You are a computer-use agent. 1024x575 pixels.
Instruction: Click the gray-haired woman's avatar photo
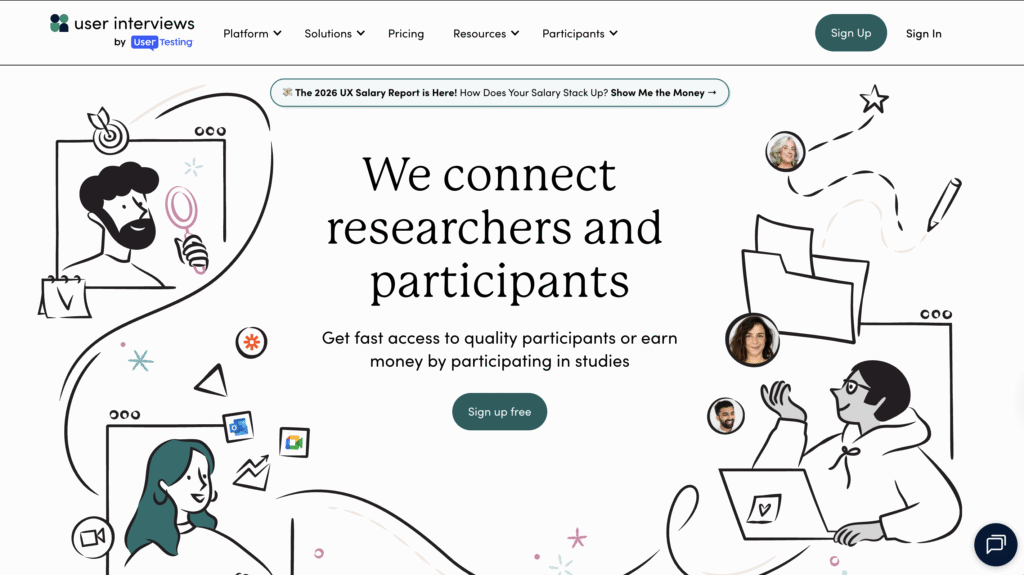point(786,152)
